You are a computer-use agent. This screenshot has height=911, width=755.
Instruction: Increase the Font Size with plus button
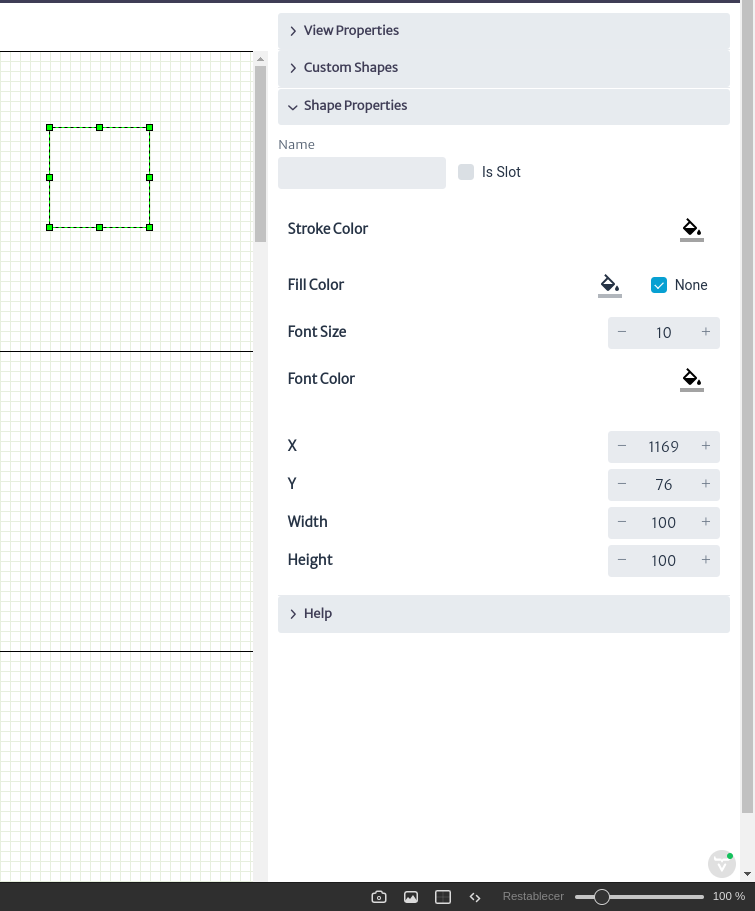tap(706, 332)
